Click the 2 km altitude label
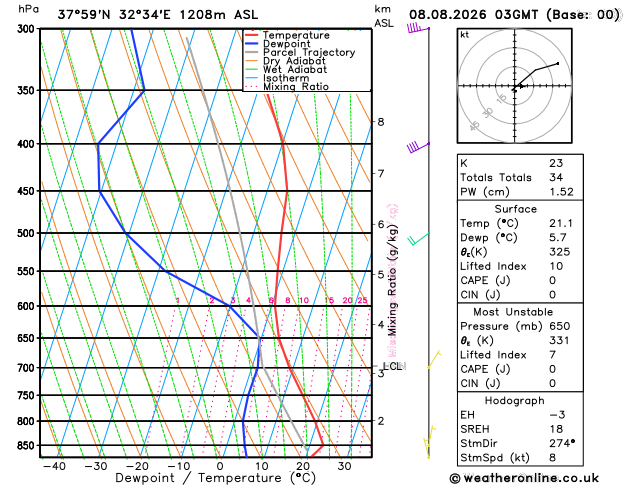This screenshot has height=486, width=629. [x=381, y=421]
